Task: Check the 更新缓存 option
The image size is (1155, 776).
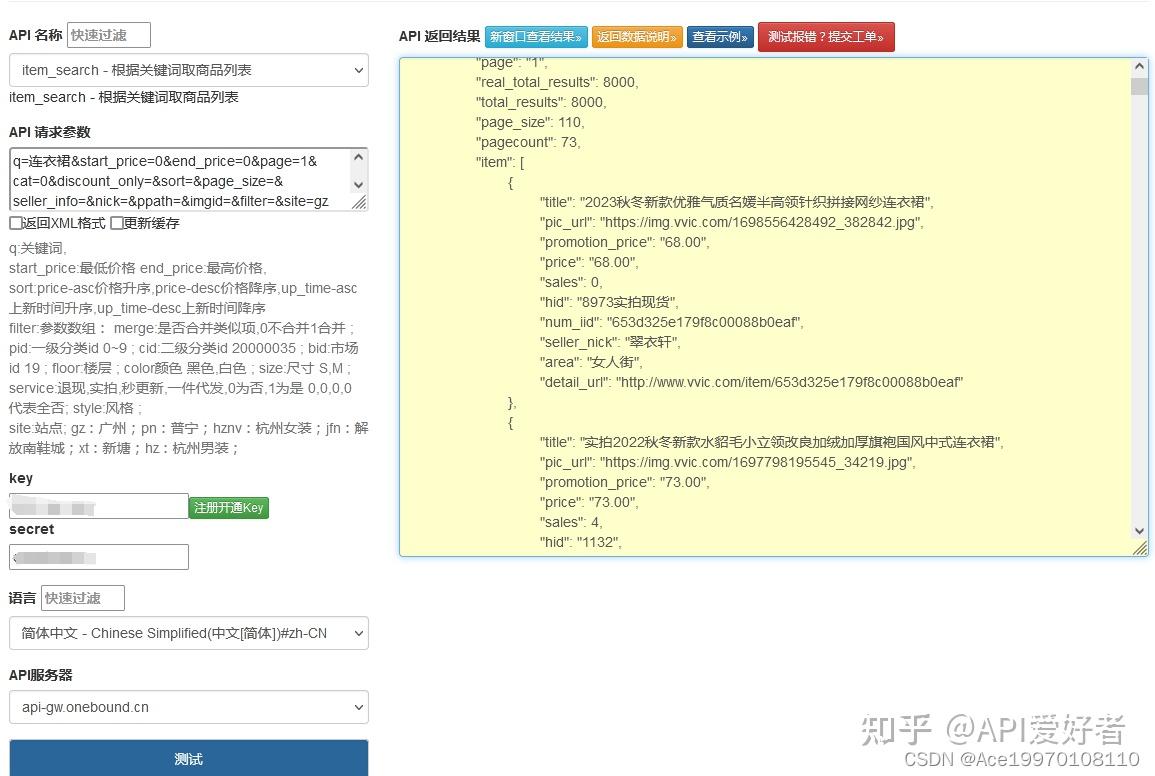Action: [115, 223]
